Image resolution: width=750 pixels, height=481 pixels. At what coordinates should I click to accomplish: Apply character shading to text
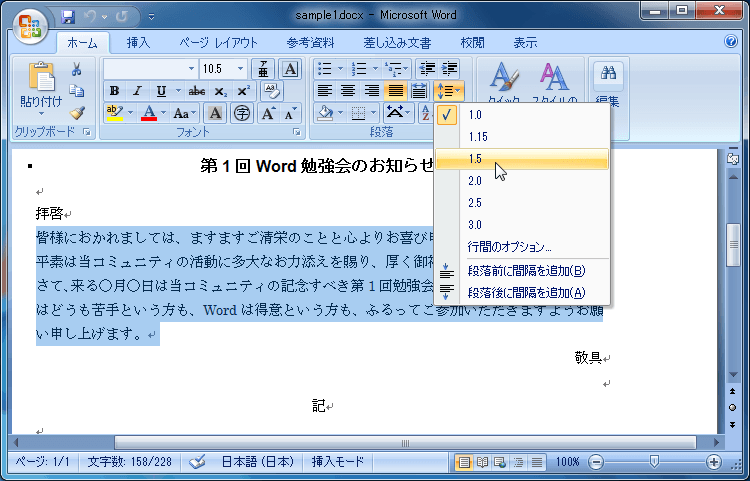tap(215, 113)
